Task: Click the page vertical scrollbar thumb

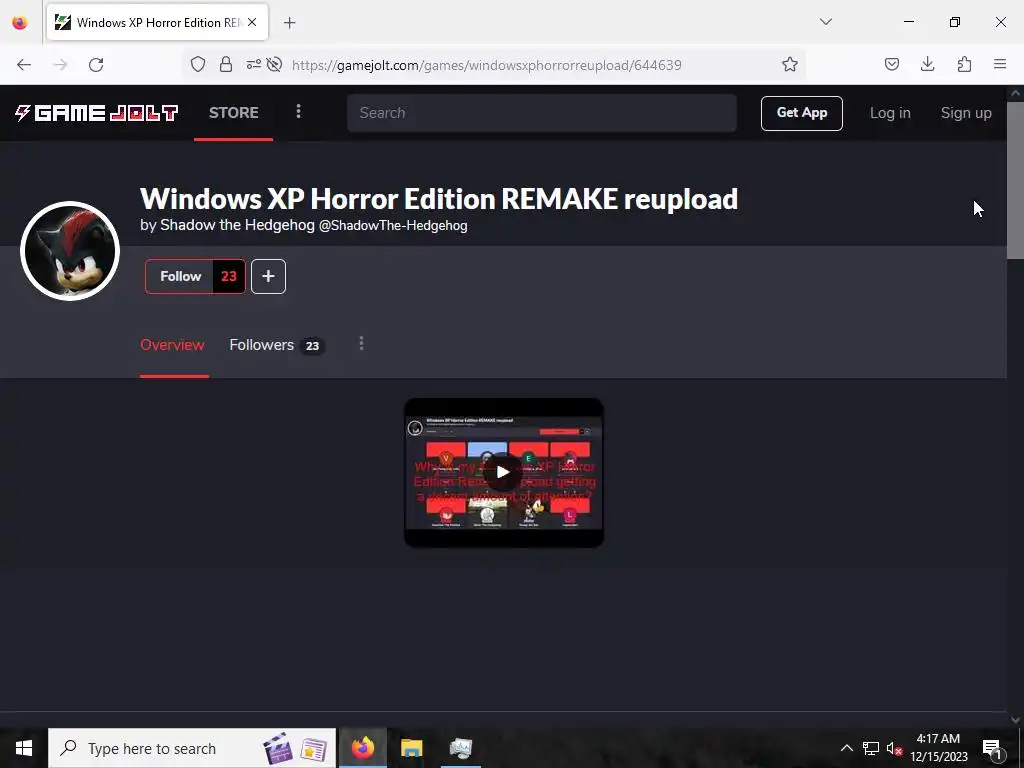Action: [1015, 180]
